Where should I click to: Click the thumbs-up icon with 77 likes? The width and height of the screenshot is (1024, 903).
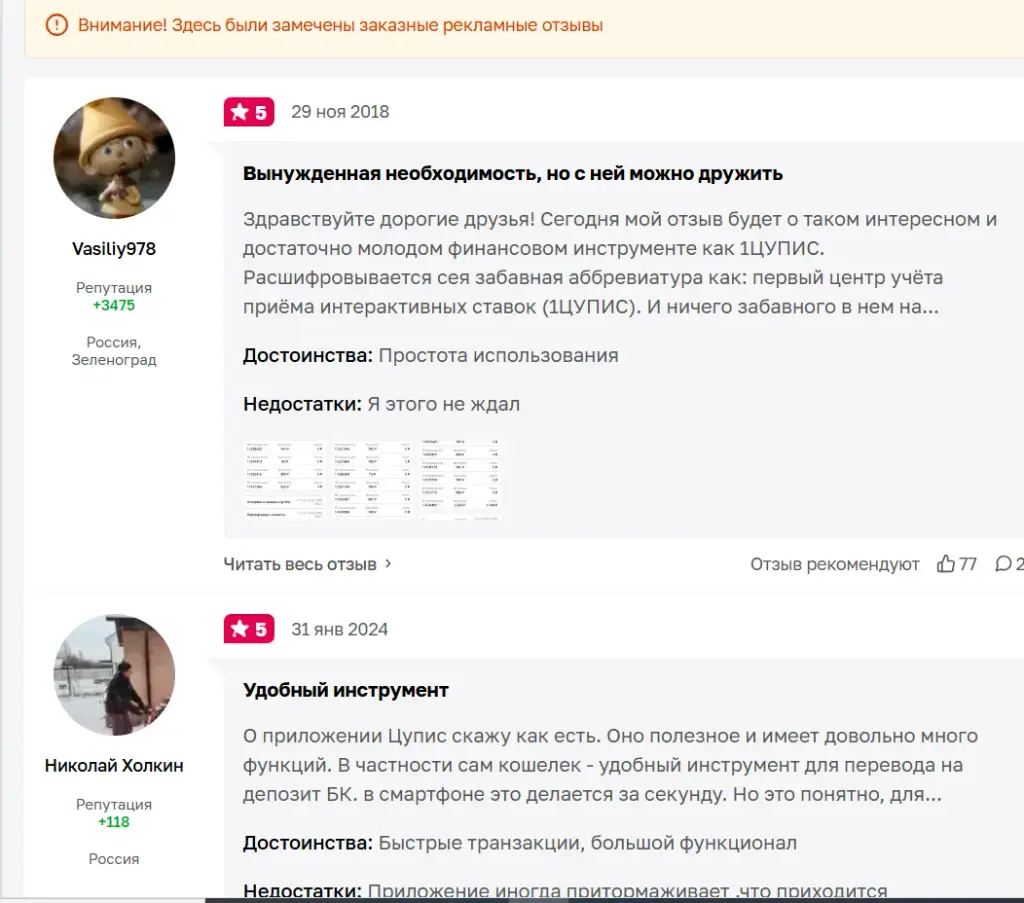point(946,563)
